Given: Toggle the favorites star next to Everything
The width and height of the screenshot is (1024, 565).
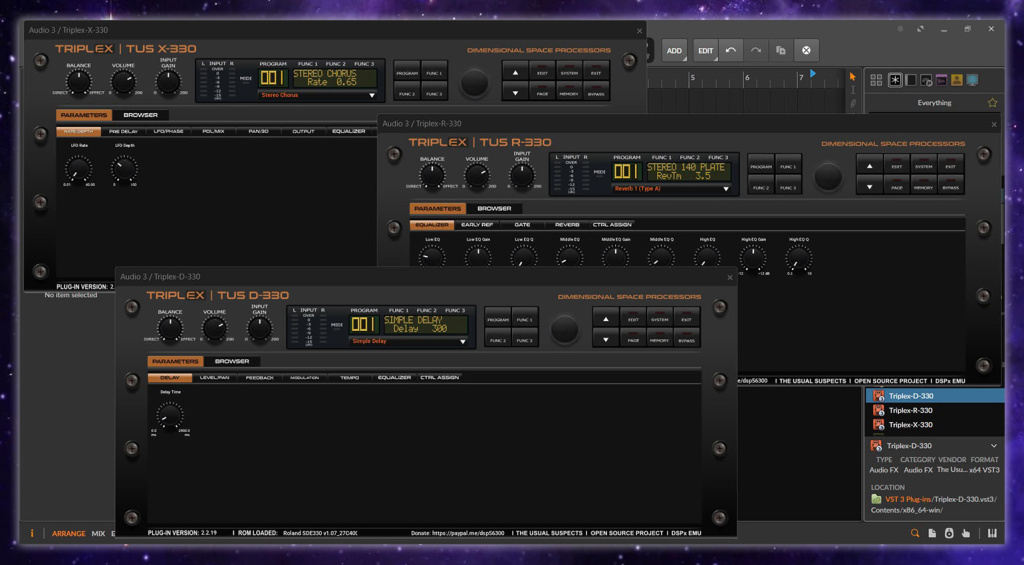Looking at the screenshot, I should pyautogui.click(x=993, y=103).
